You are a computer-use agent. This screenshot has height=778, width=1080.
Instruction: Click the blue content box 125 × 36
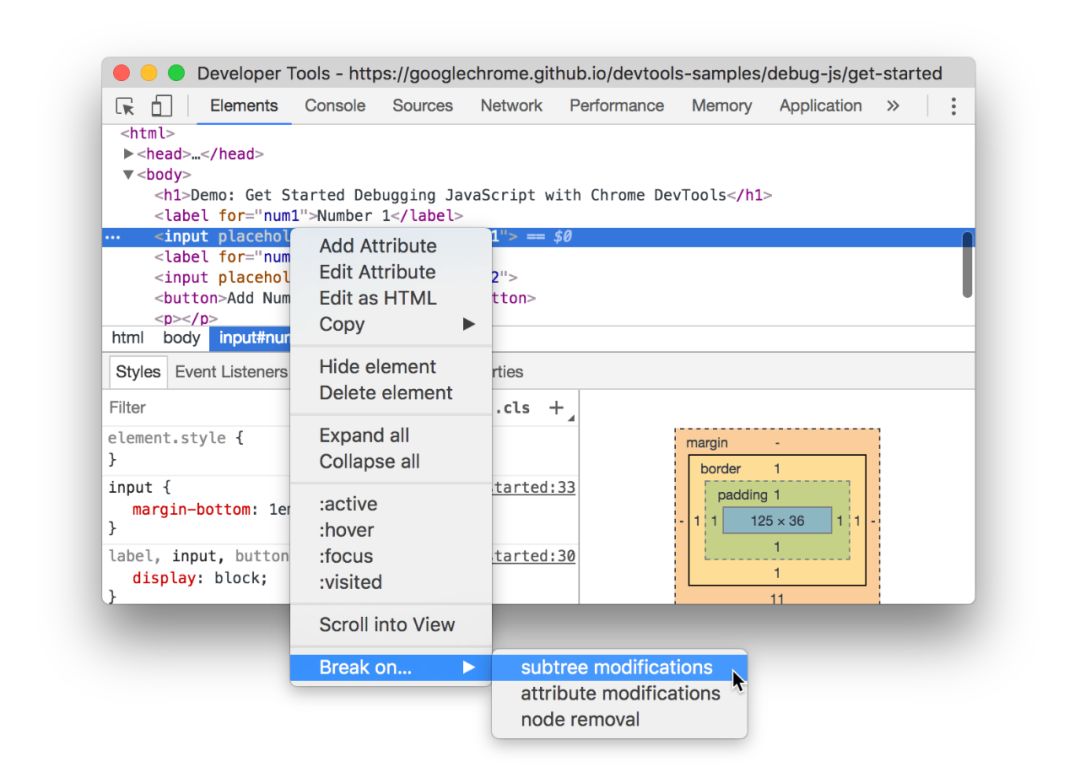pyautogui.click(x=777, y=521)
